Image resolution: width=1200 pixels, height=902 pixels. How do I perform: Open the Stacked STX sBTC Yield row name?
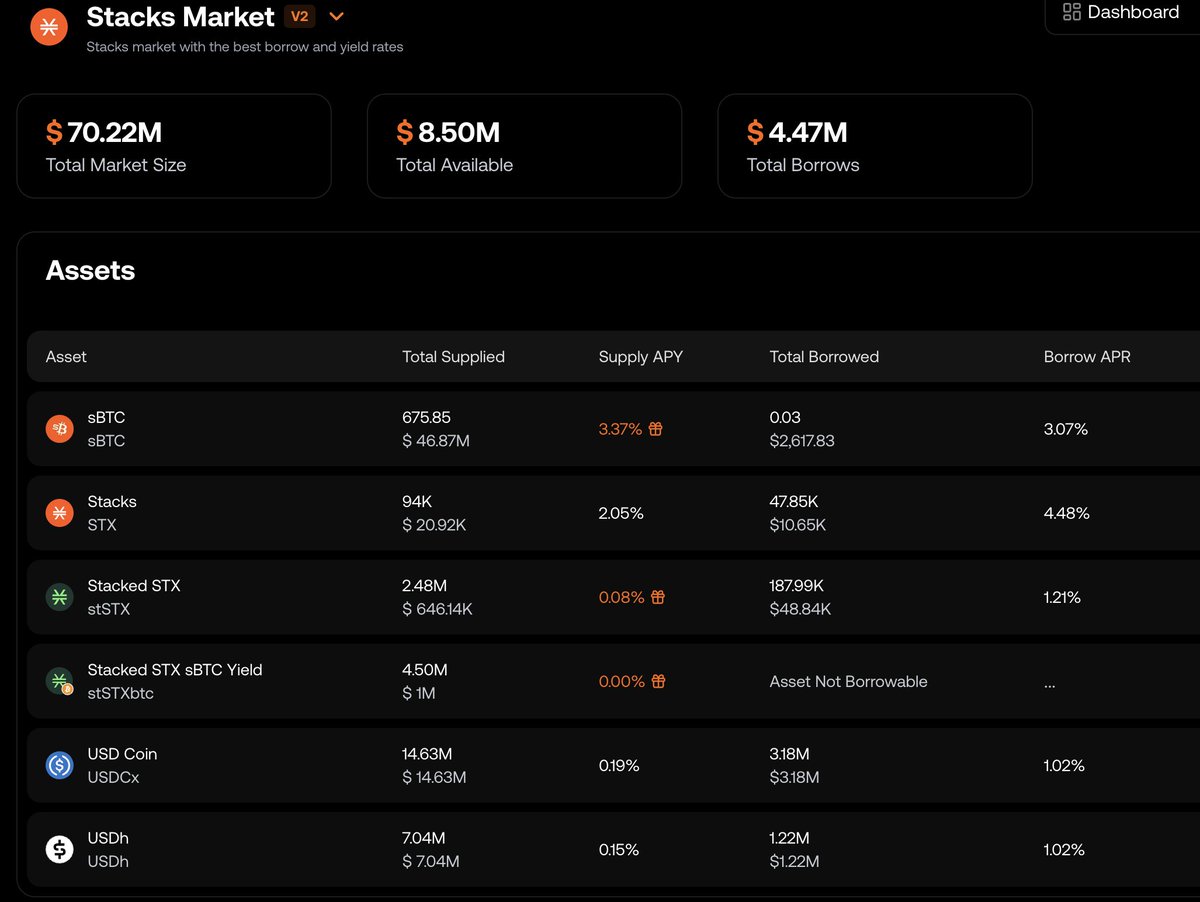[x=175, y=670]
